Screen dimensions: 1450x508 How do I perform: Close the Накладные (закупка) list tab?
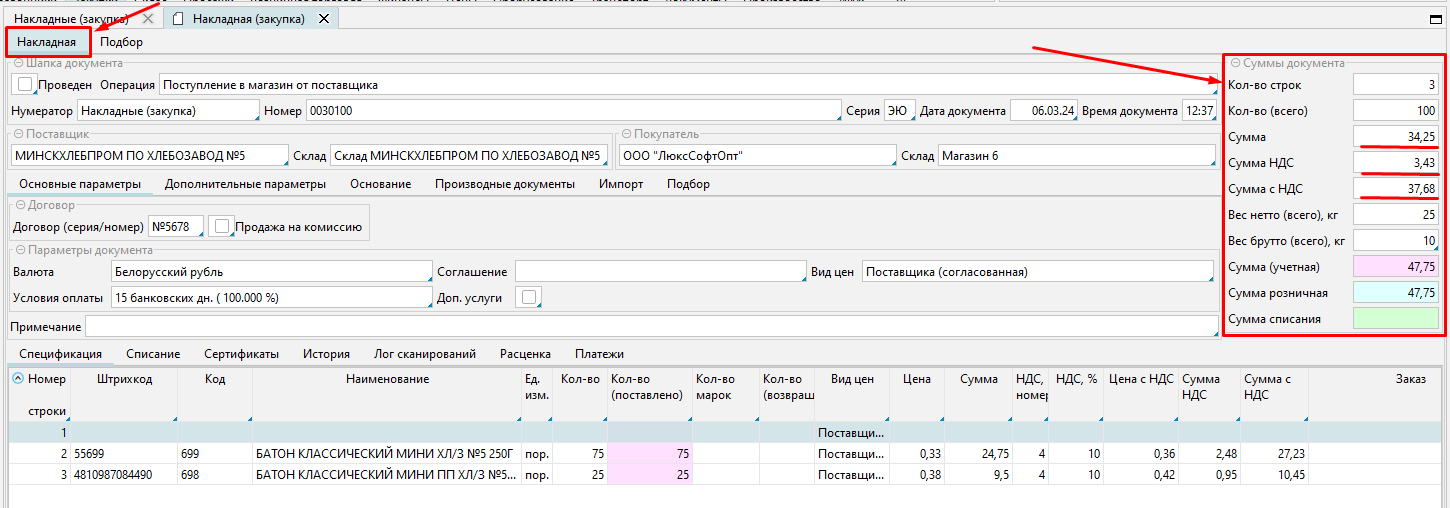coord(148,19)
